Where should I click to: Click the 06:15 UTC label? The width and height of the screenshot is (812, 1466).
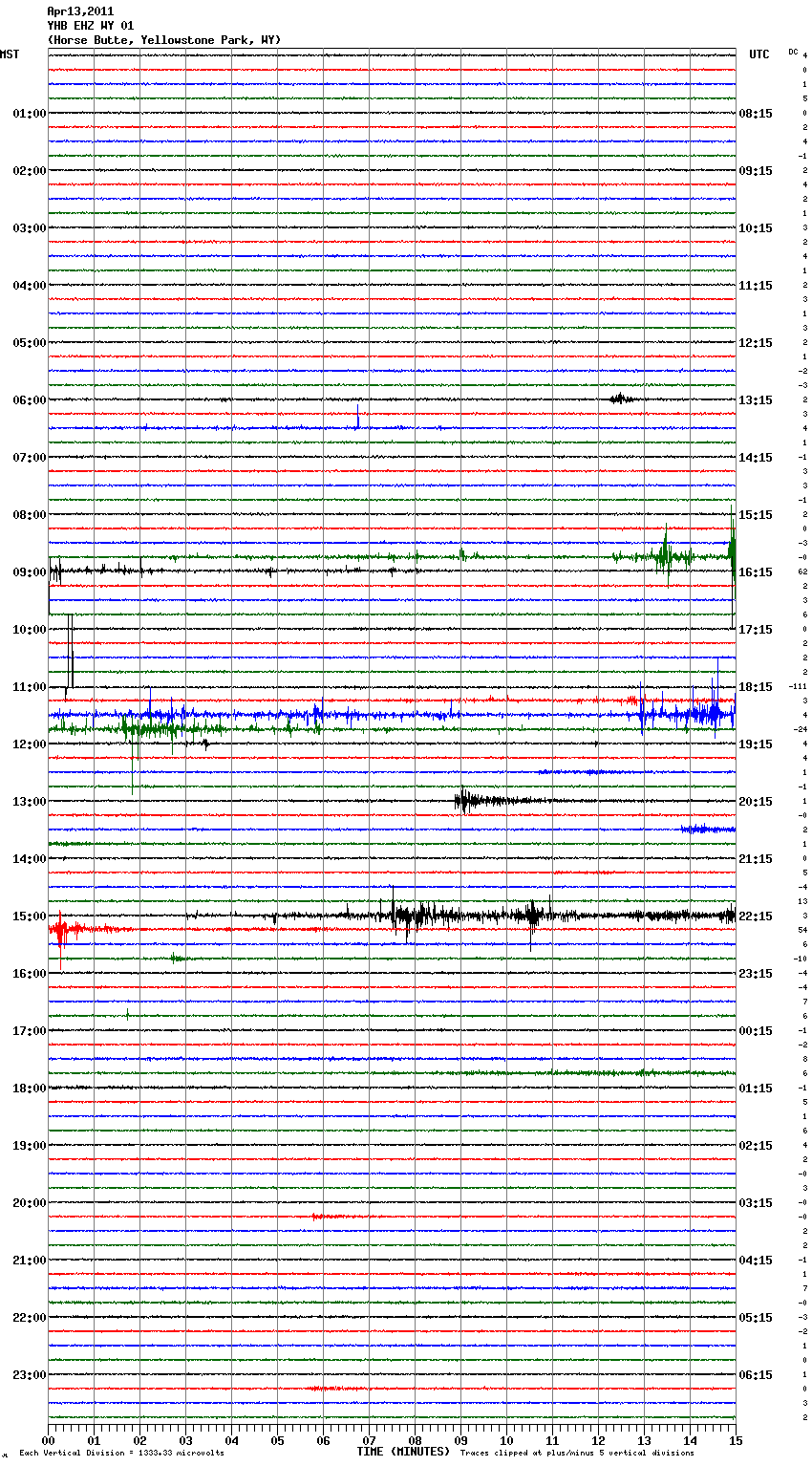pos(756,1375)
